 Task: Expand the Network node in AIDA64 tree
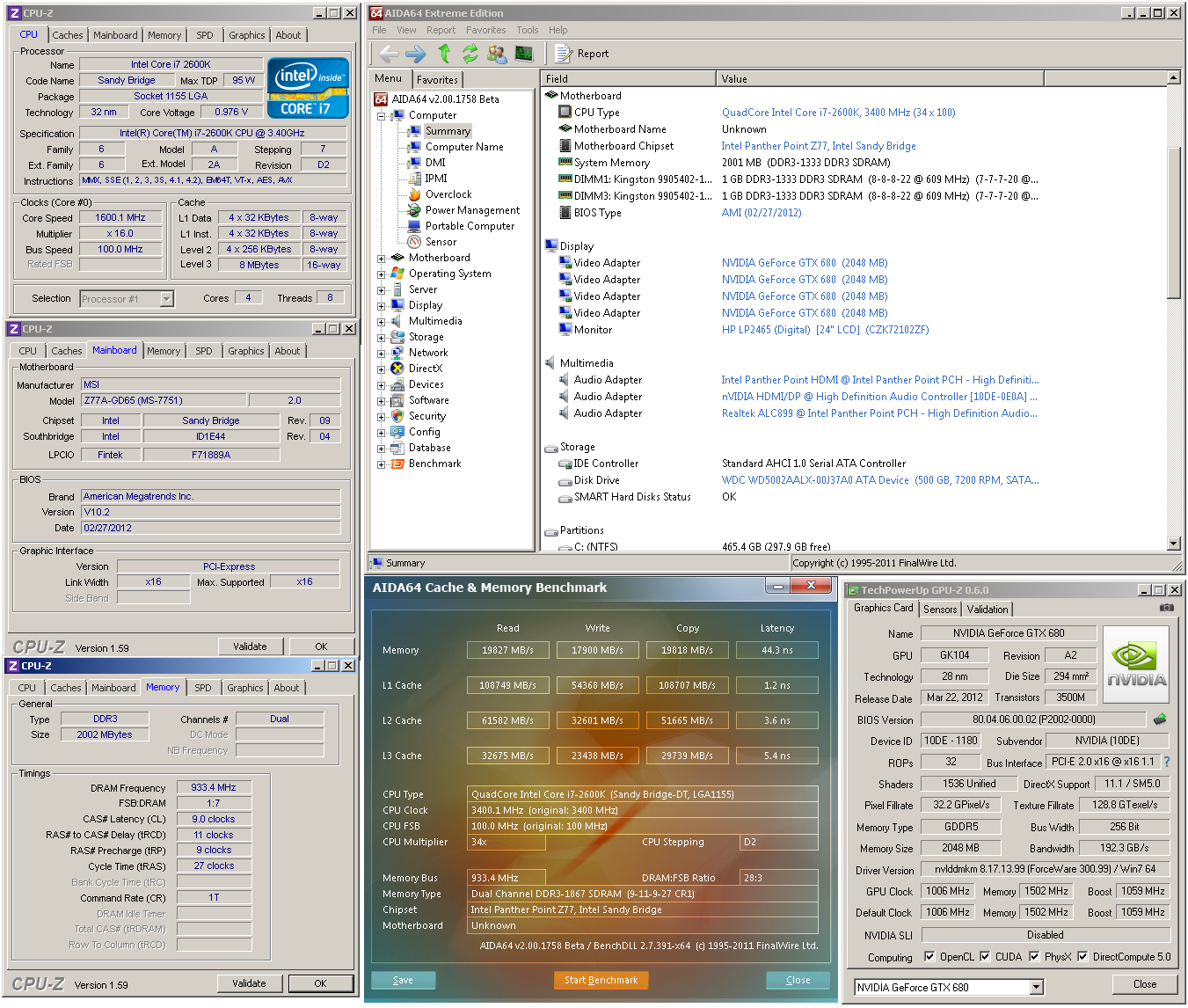(x=382, y=354)
